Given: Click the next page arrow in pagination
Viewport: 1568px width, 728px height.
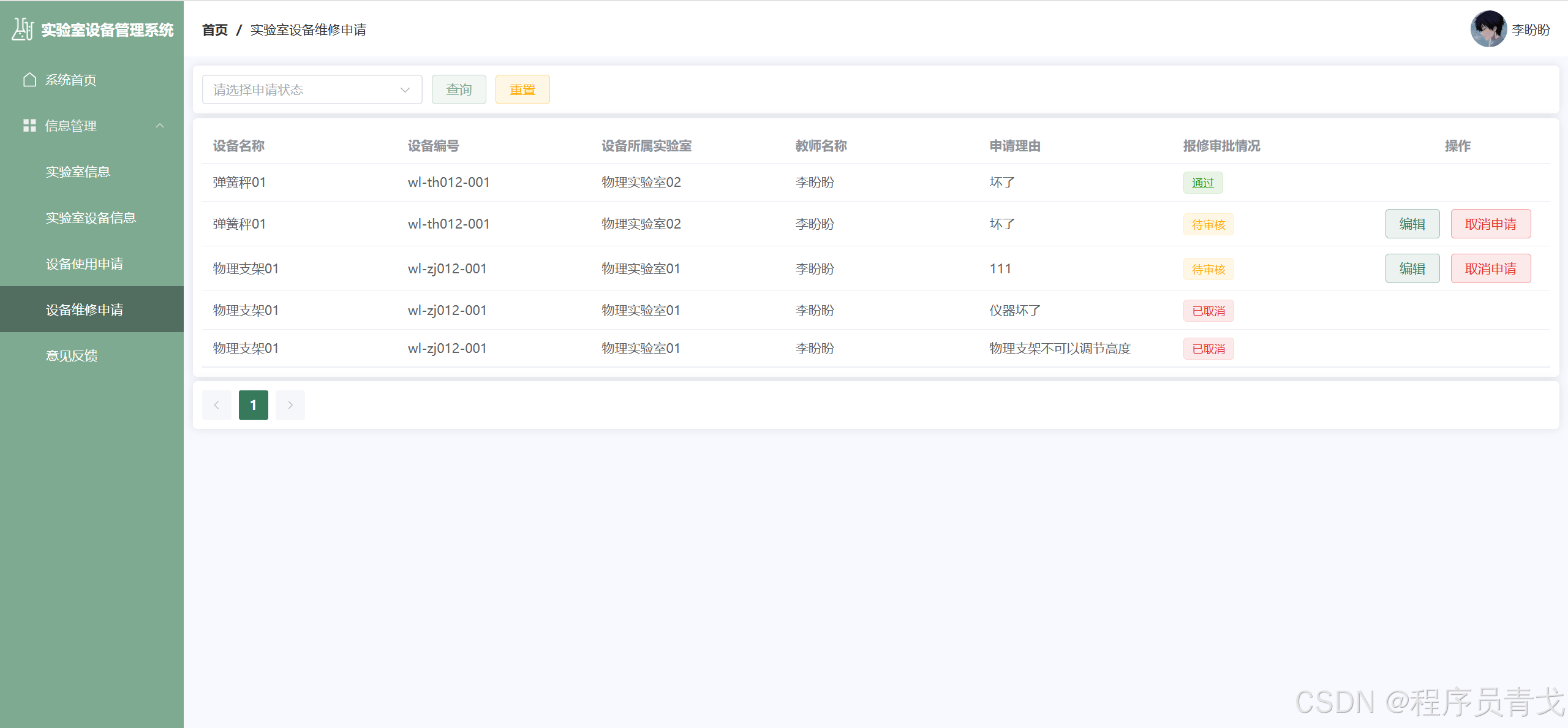Looking at the screenshot, I should pos(290,404).
